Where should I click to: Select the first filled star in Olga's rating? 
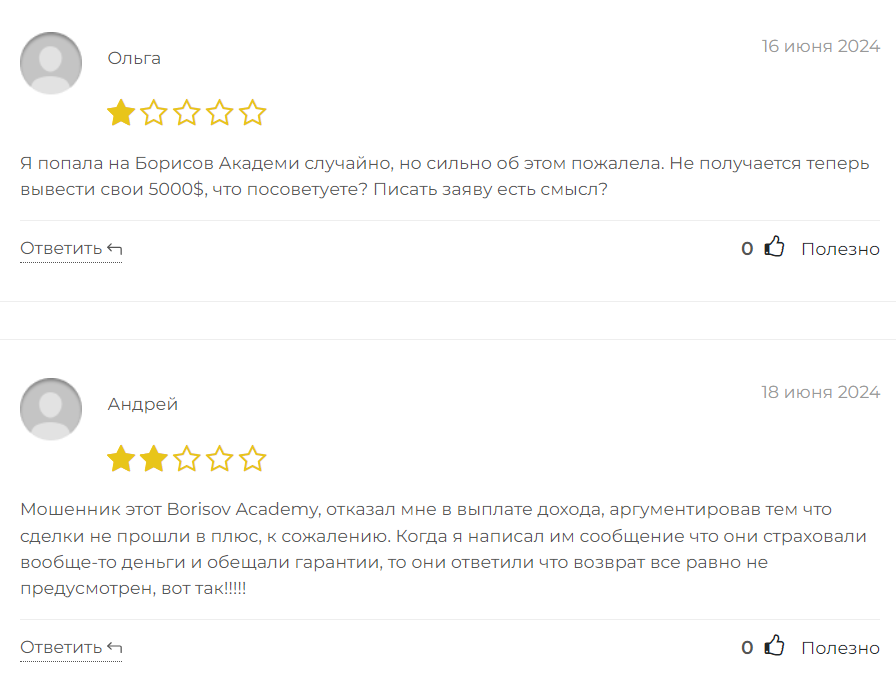(x=122, y=113)
